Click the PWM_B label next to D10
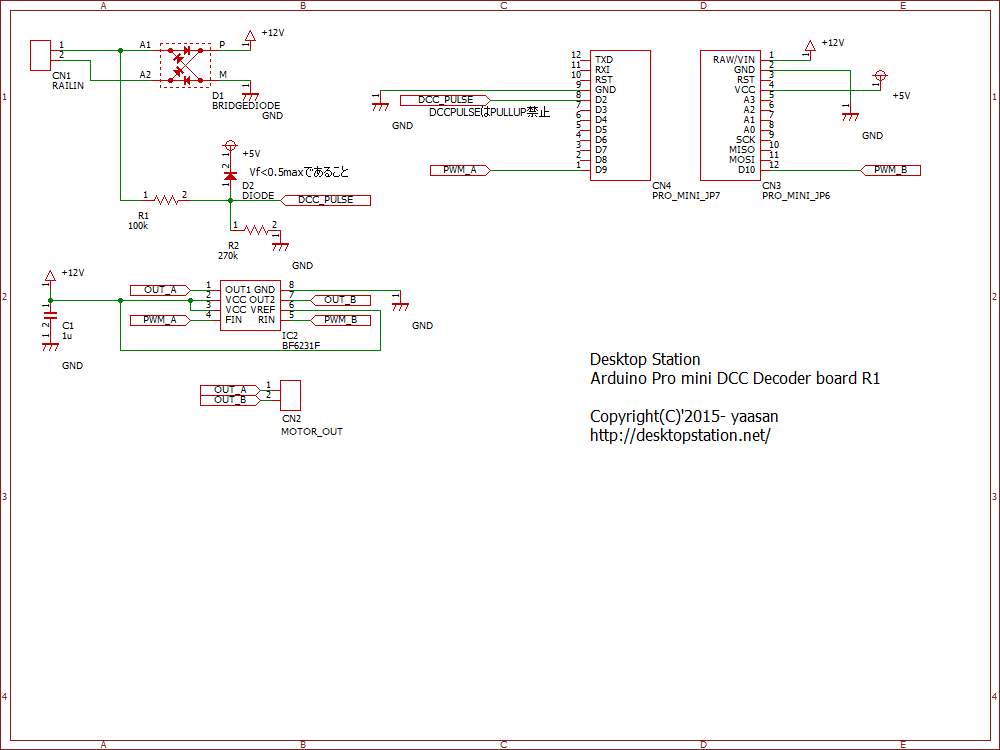This screenshot has height=750, width=1000. pos(890,170)
